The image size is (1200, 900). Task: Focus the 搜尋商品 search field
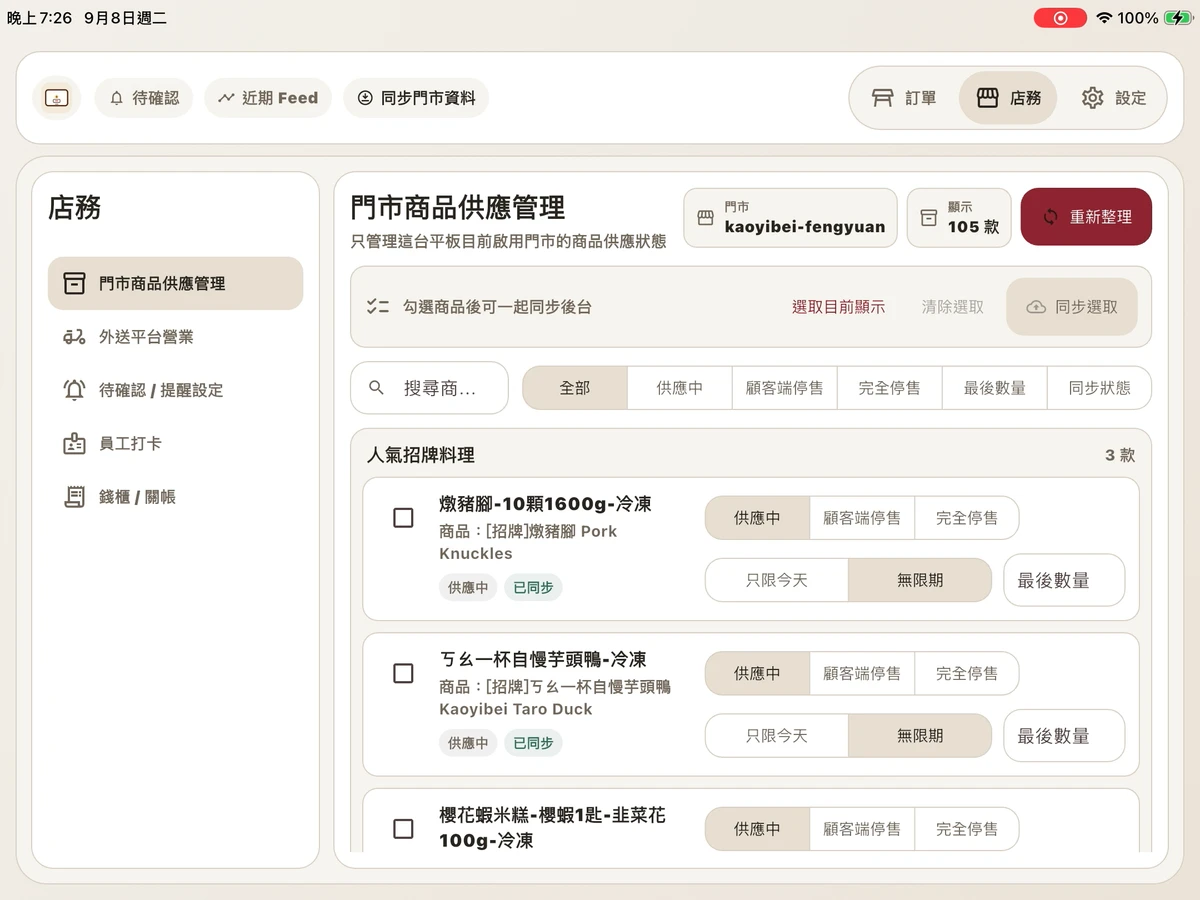[429, 388]
